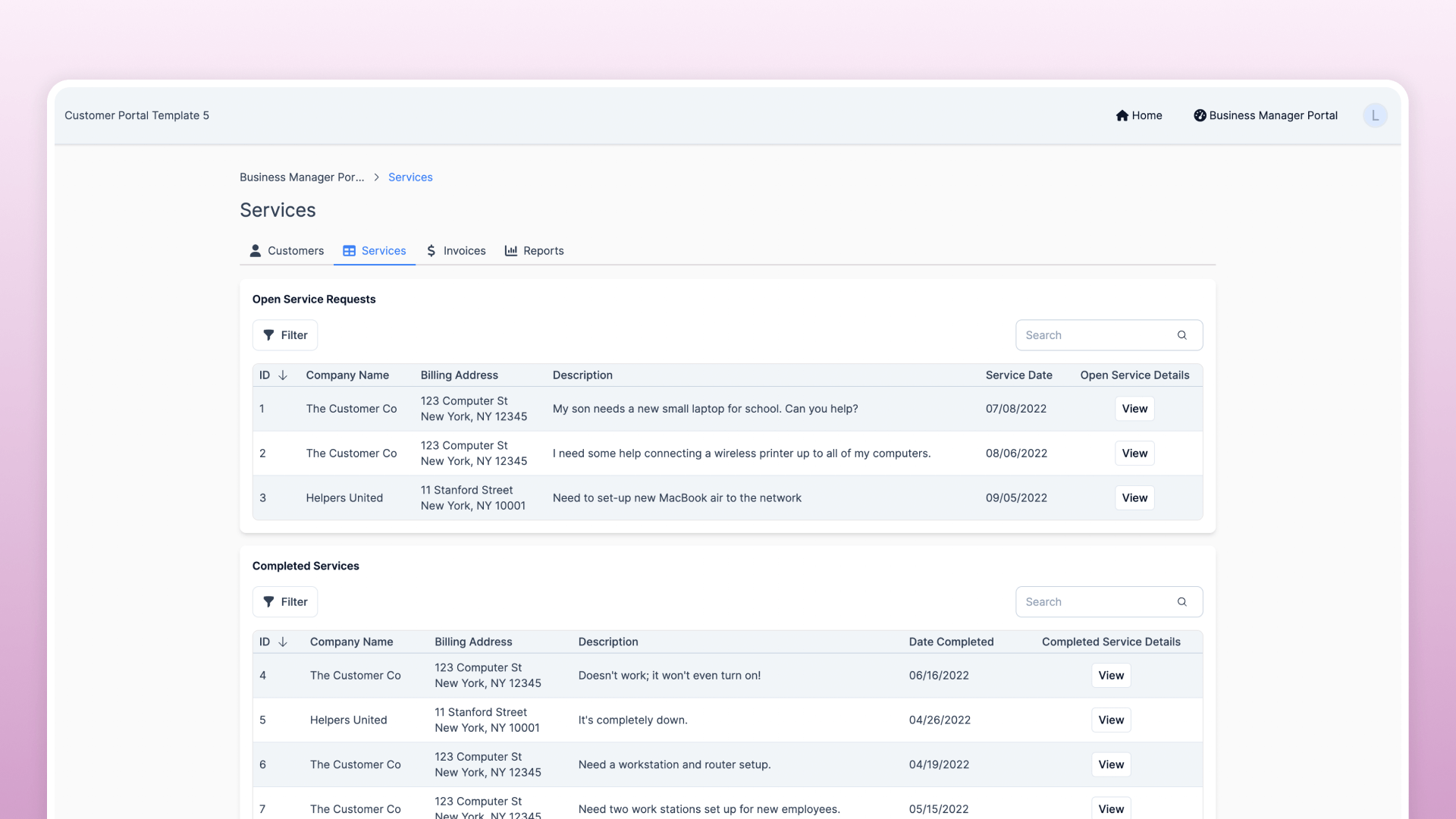Click the Customers tab person icon

click(256, 251)
